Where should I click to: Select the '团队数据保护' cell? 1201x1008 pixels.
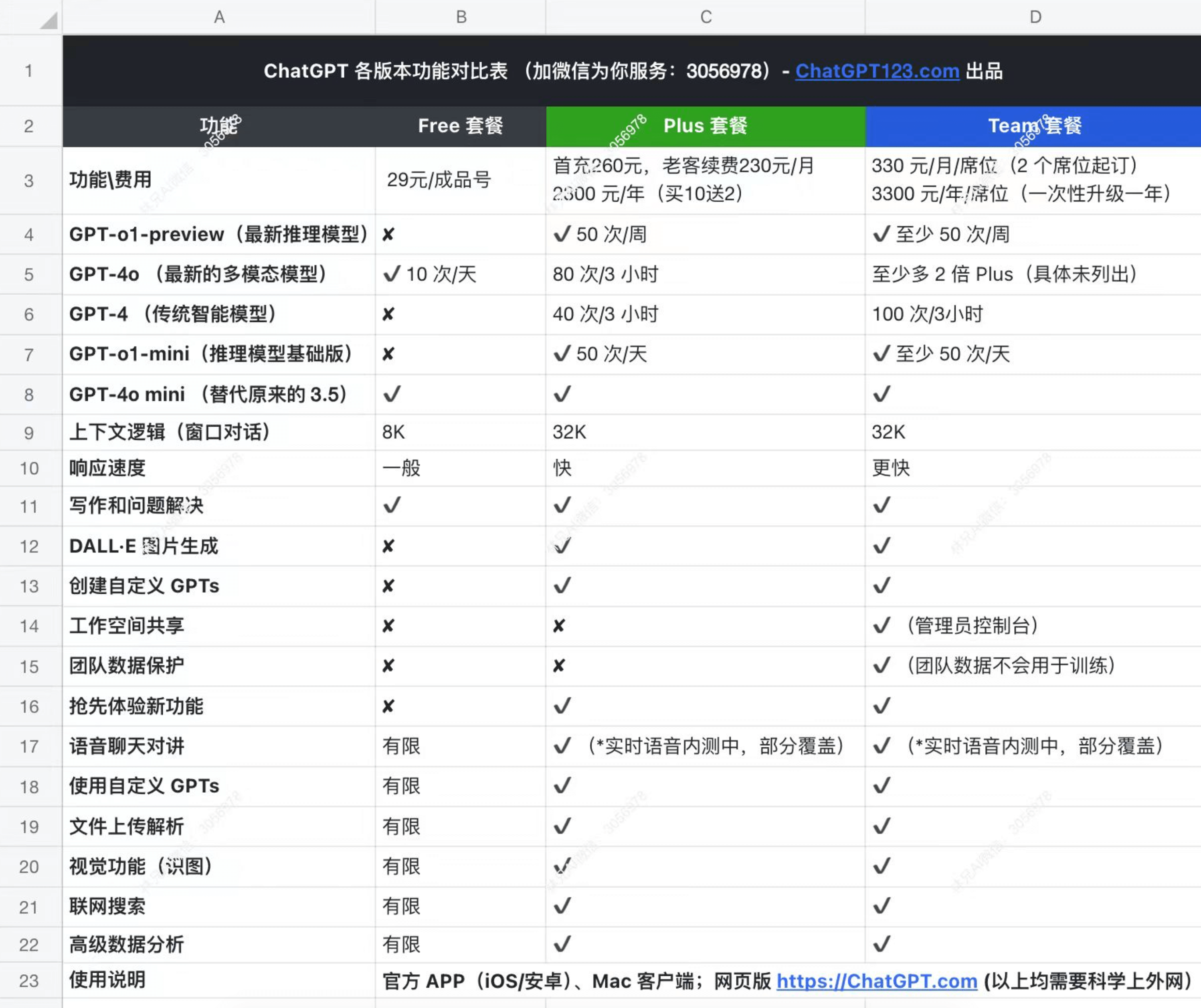click(x=219, y=666)
